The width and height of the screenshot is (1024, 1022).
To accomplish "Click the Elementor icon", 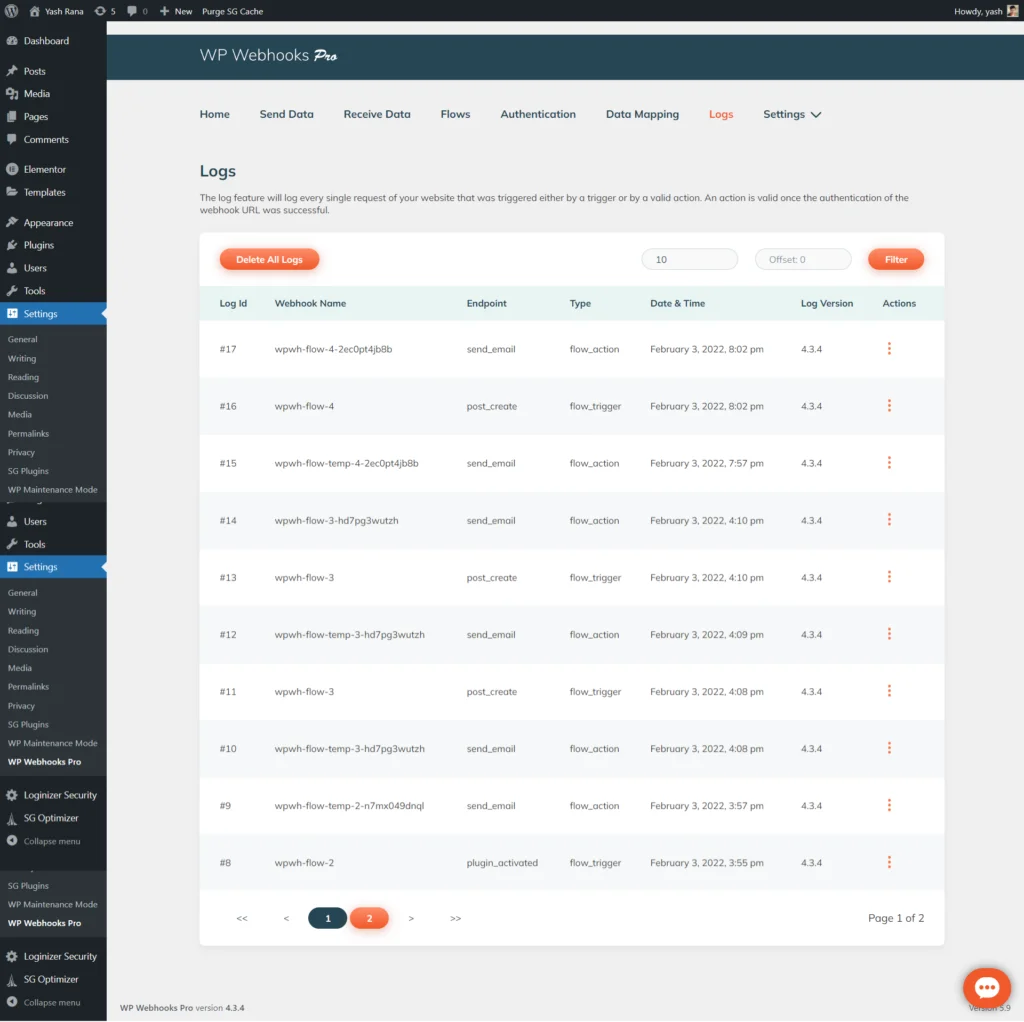I will pyautogui.click(x=12, y=169).
